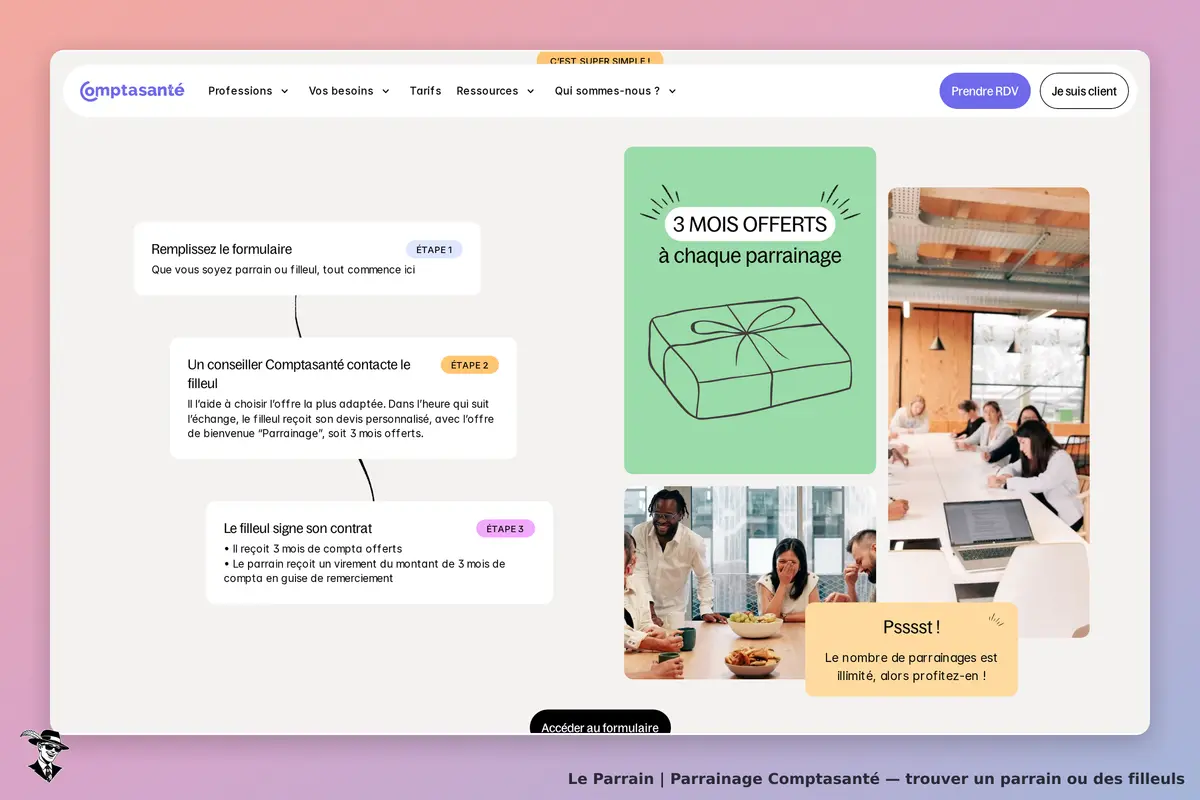Click the ÉTAPE 3 badge

click(x=505, y=529)
